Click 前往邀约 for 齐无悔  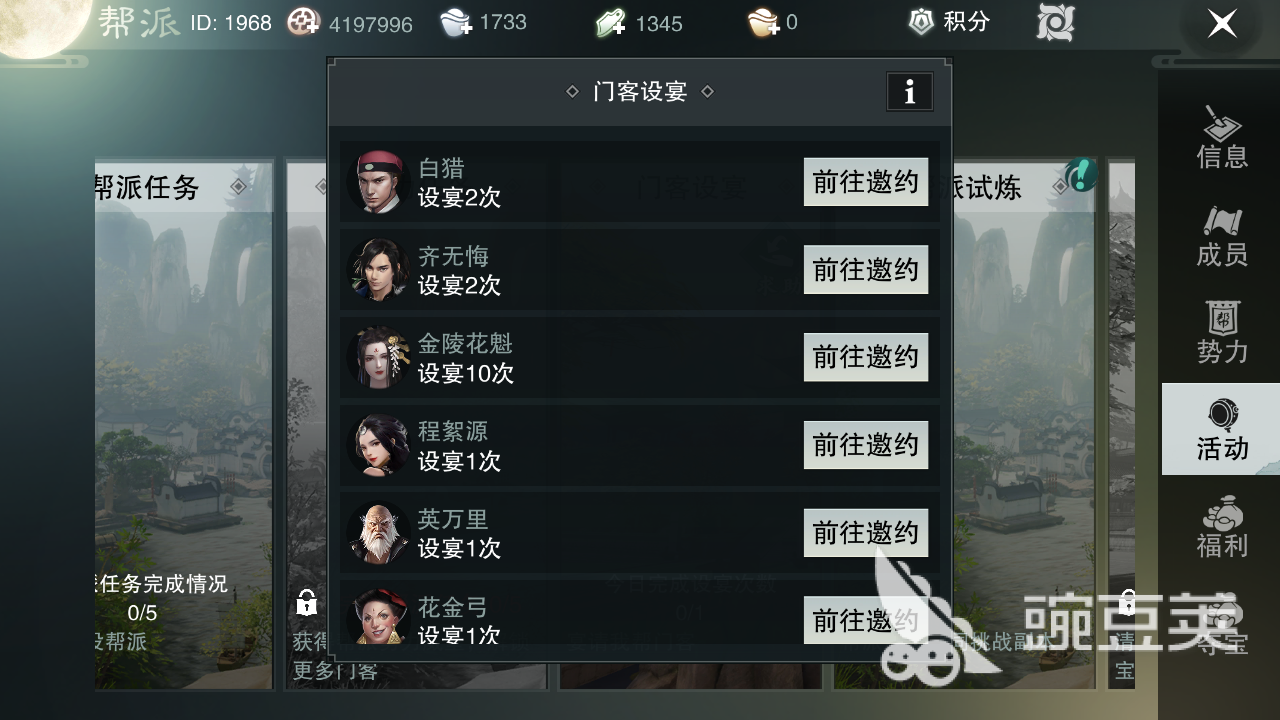[866, 270]
